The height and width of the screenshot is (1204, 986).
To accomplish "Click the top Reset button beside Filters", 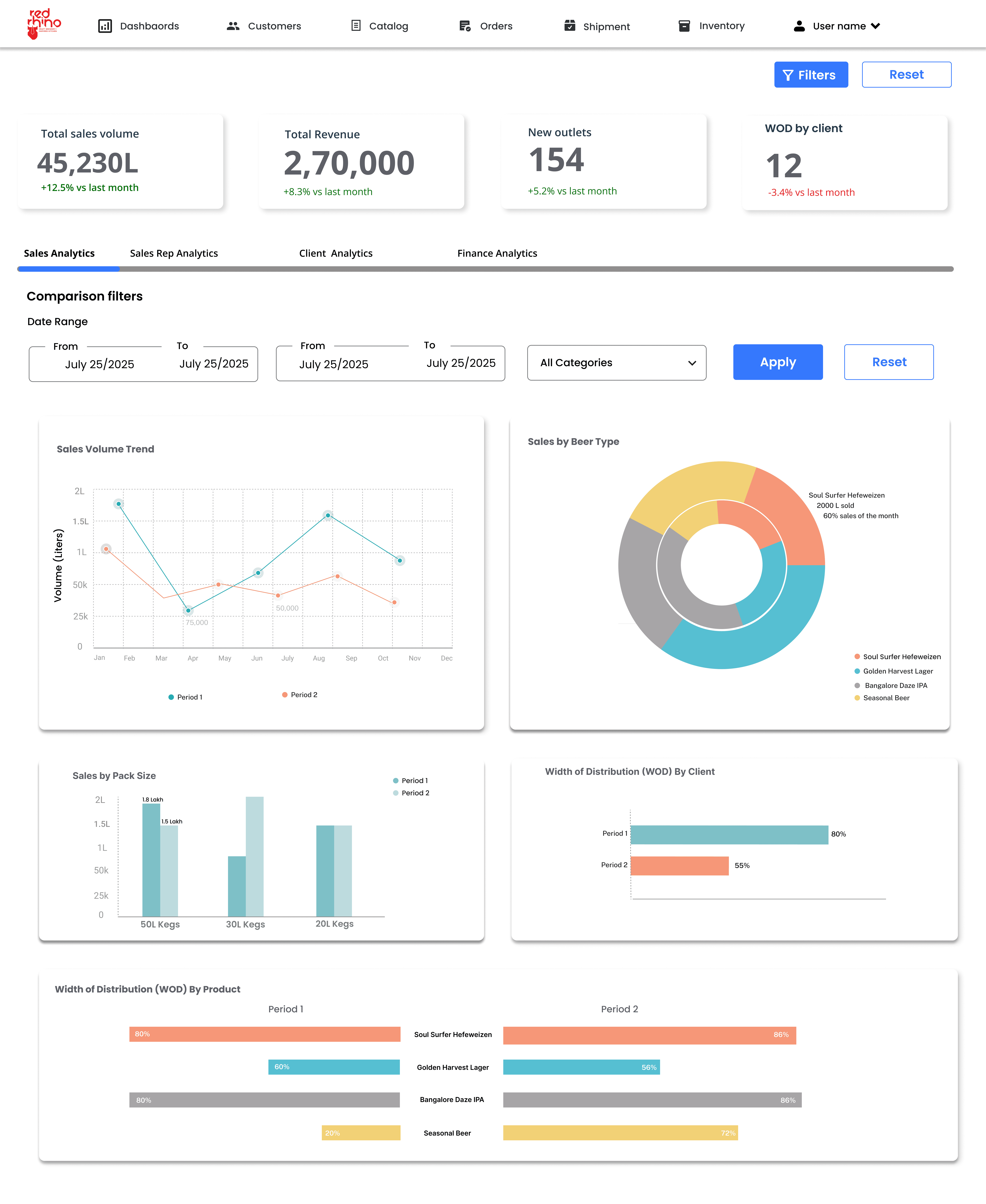I will [906, 75].
